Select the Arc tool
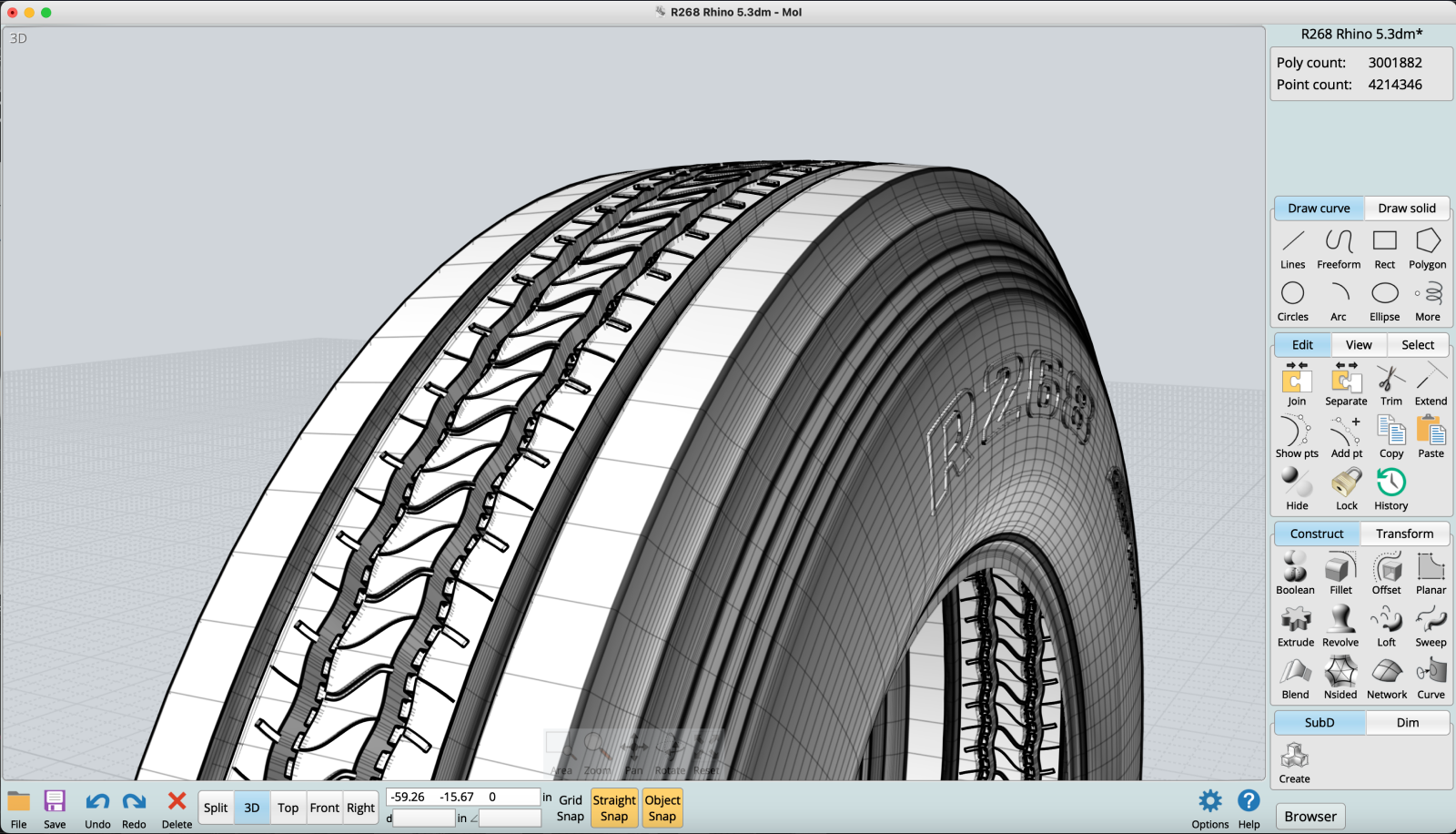Viewport: 1456px width, 834px height. coord(1339,302)
